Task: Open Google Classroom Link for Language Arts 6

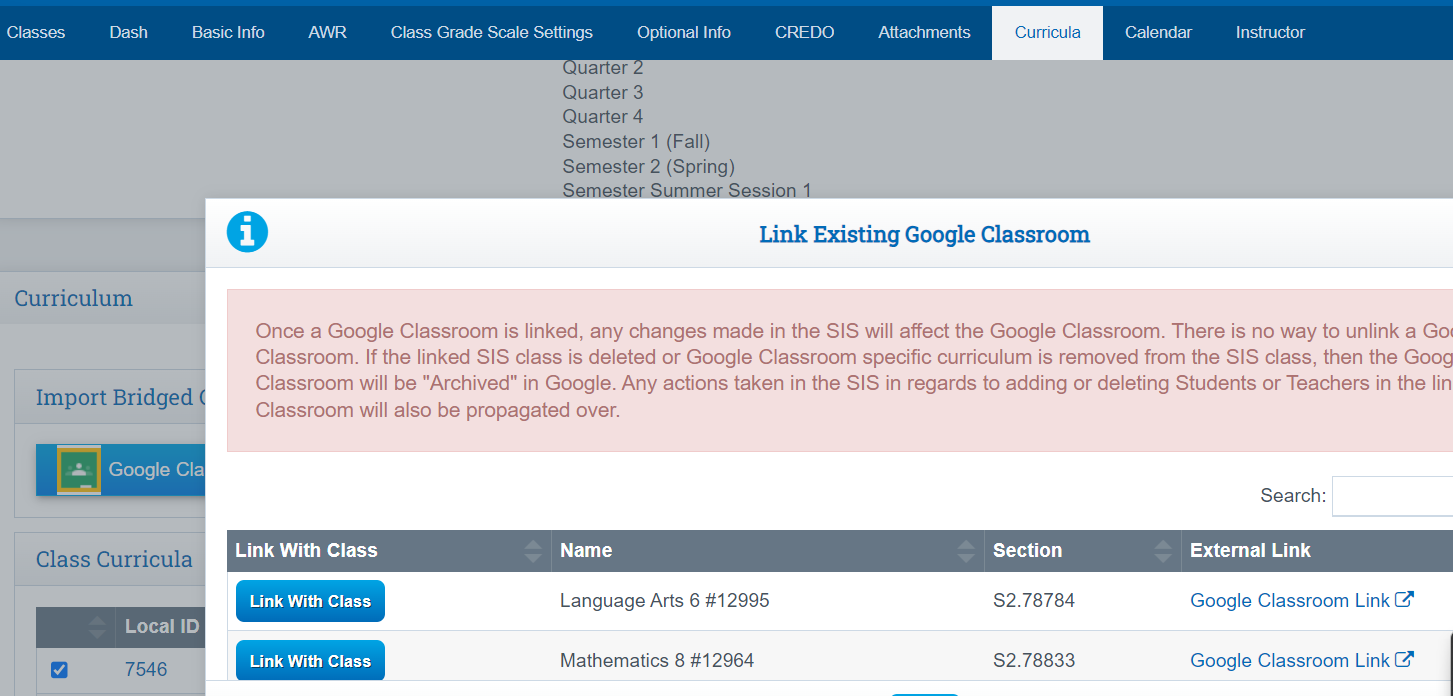Action: (x=1289, y=600)
